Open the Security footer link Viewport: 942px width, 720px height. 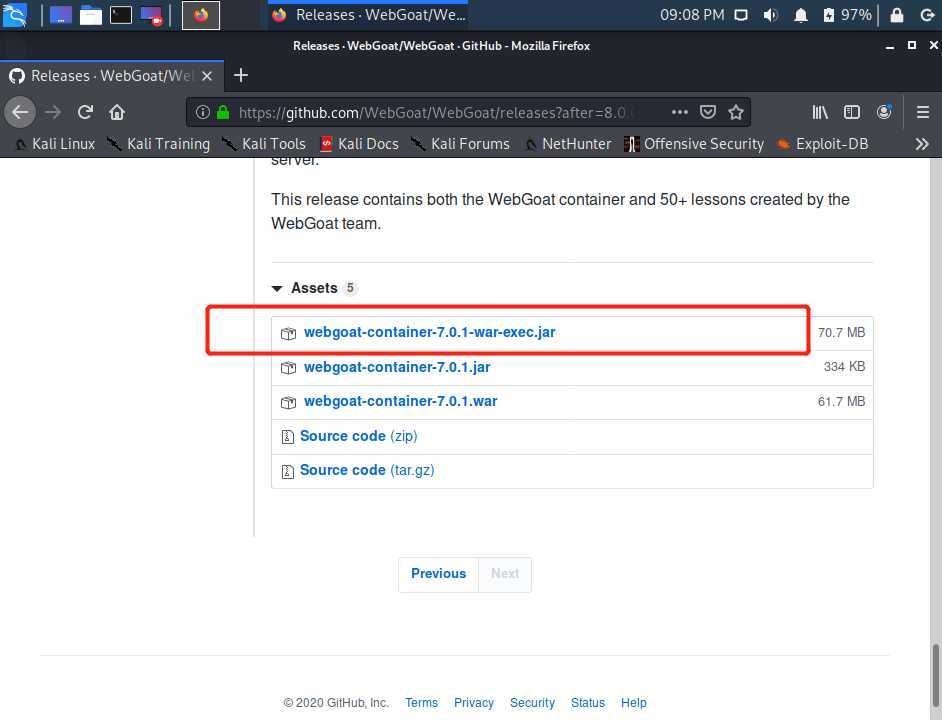[532, 703]
